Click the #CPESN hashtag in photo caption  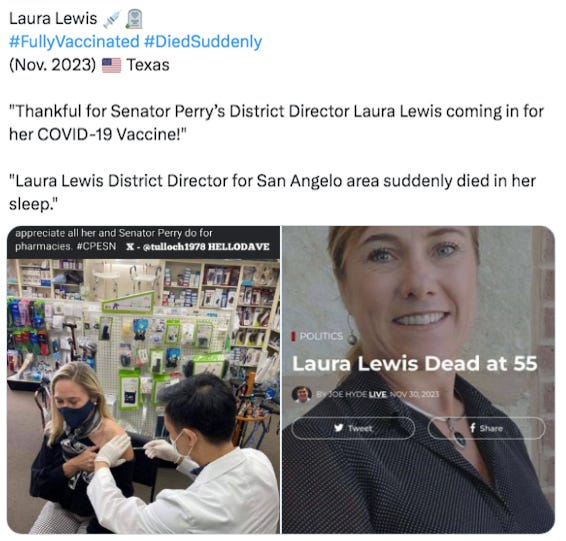[x=96, y=246]
